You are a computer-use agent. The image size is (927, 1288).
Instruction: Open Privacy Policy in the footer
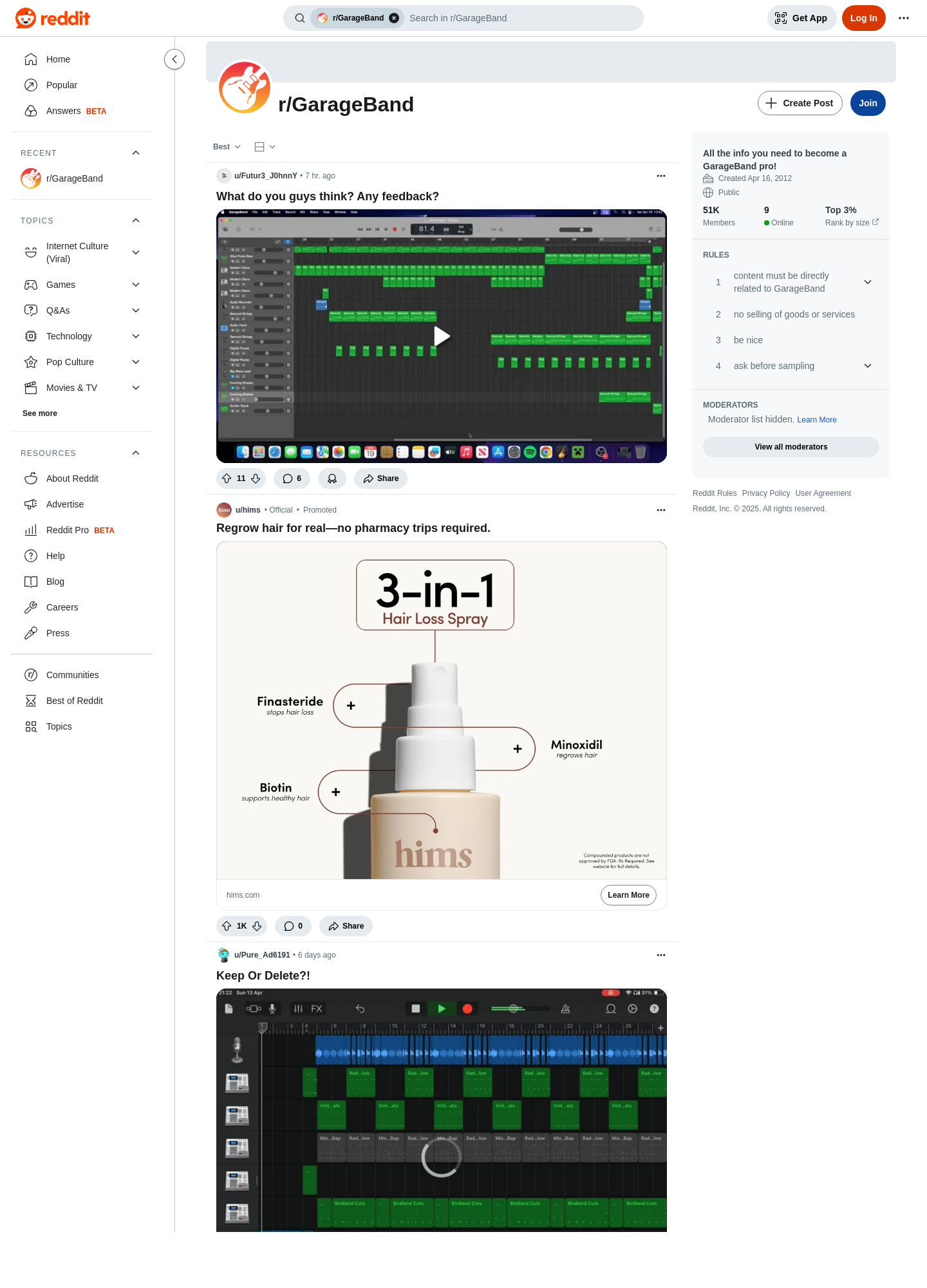(765, 493)
